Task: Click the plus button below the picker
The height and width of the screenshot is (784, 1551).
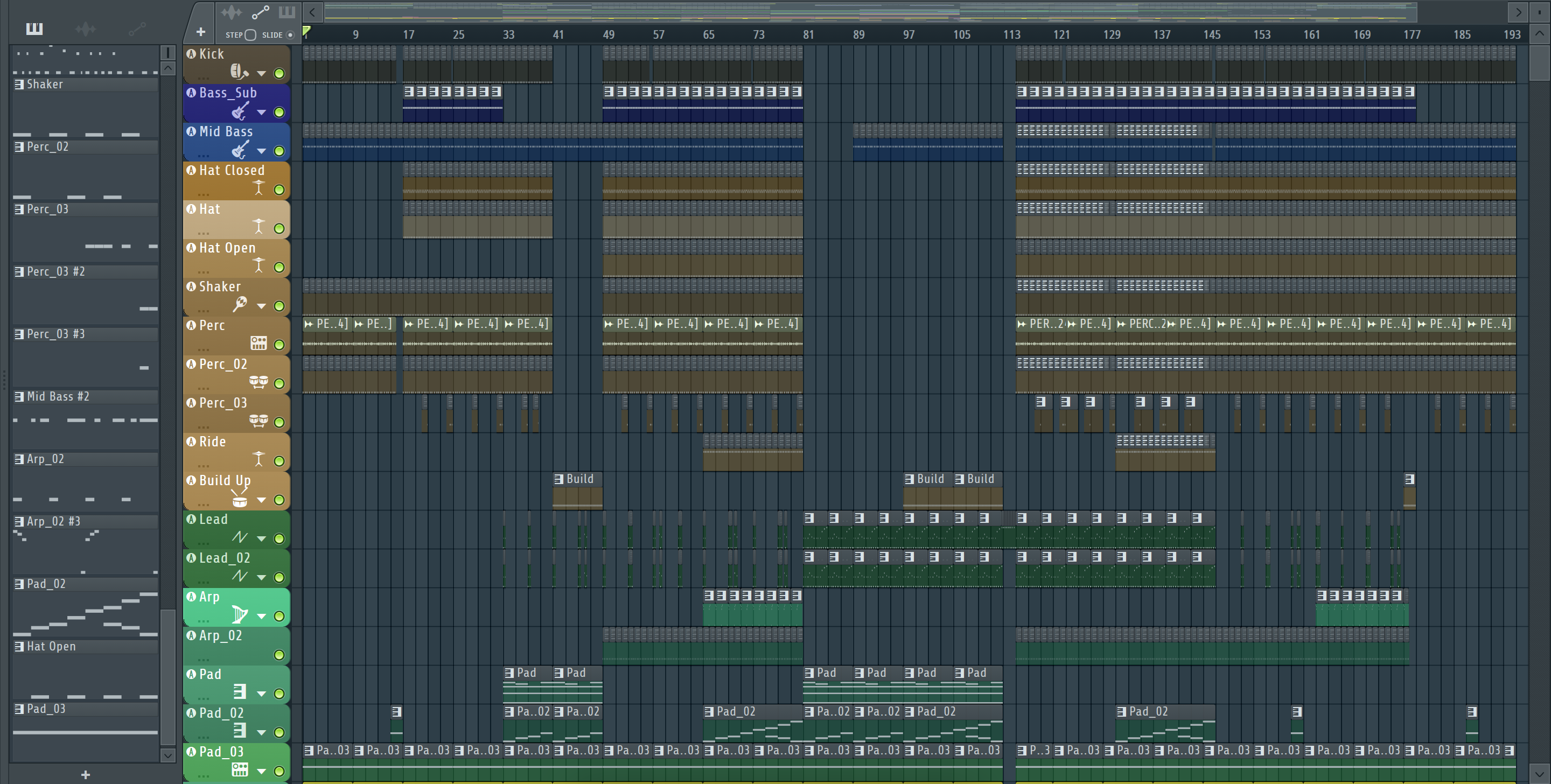Action: click(x=86, y=775)
